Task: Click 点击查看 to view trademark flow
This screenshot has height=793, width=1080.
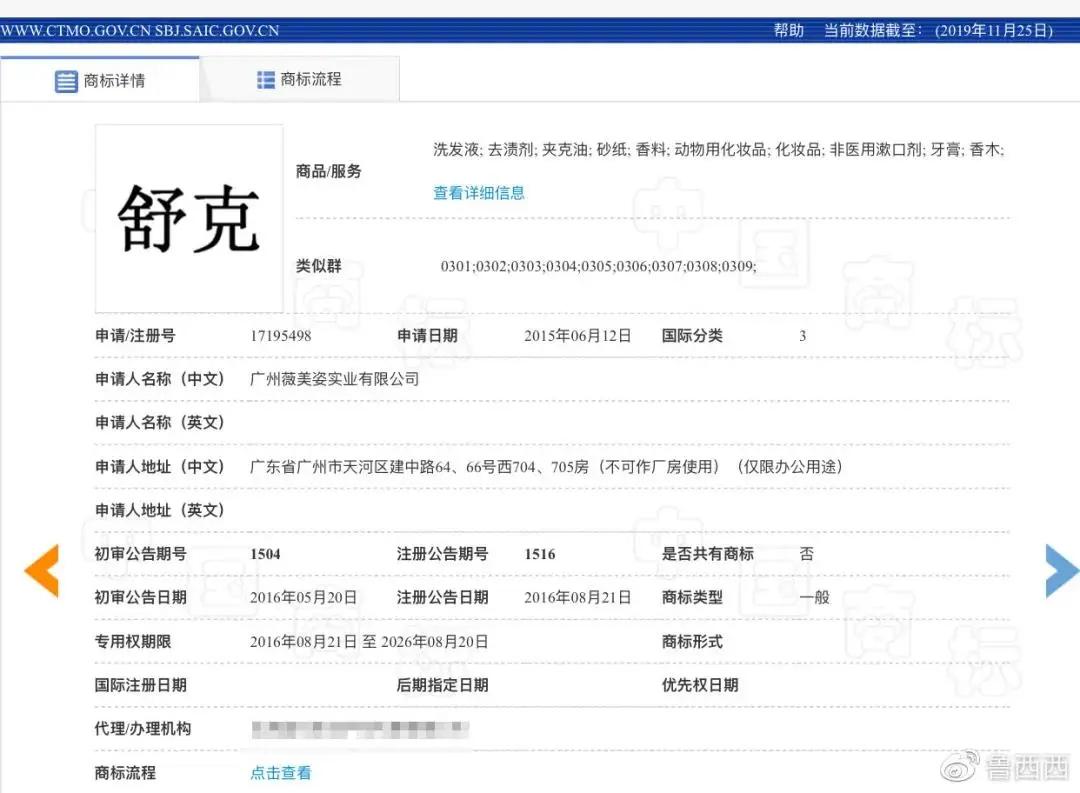Action: point(280,773)
